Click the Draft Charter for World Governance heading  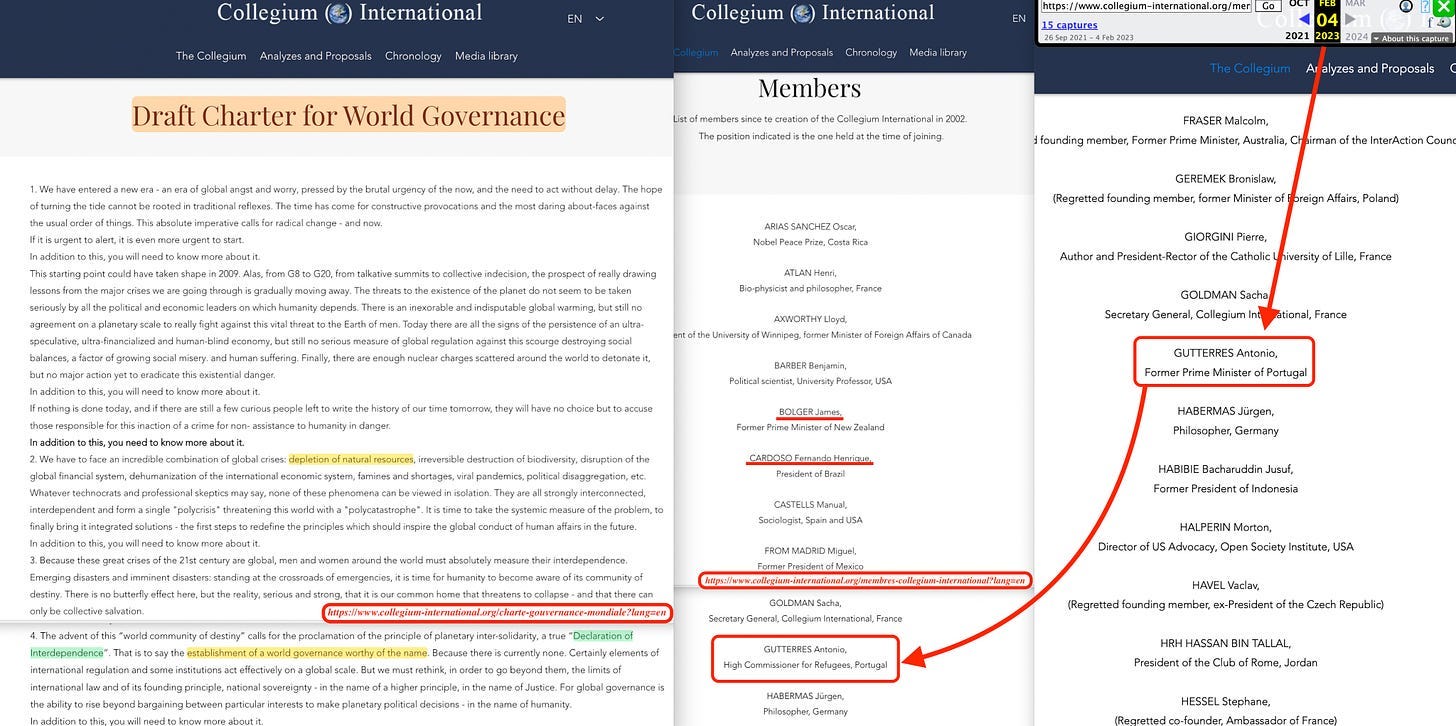coord(348,115)
